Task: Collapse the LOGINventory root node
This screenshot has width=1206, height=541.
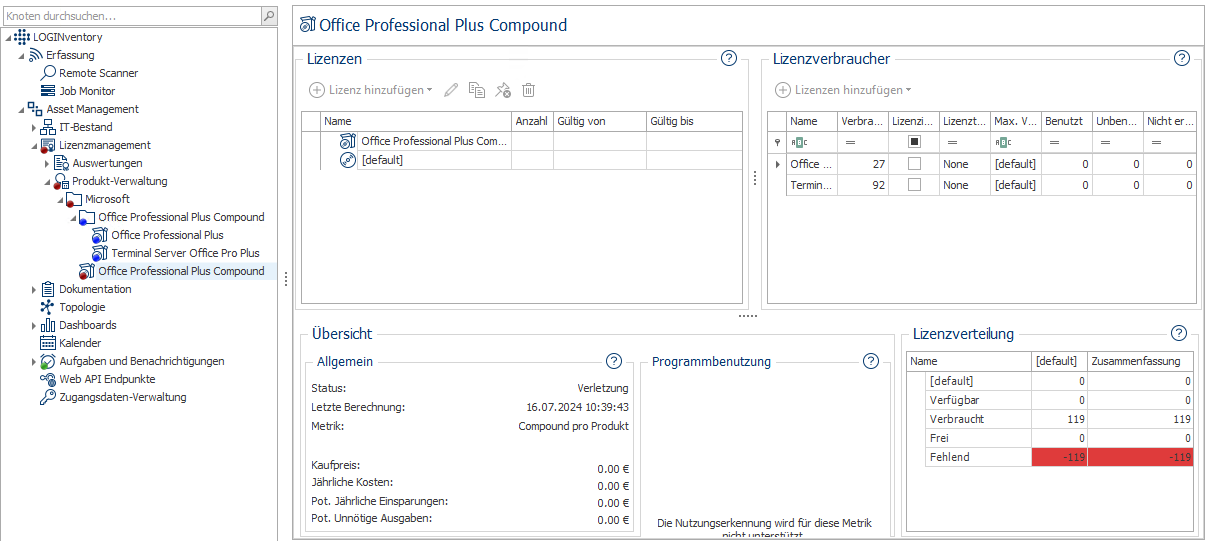Action: (x=8, y=37)
